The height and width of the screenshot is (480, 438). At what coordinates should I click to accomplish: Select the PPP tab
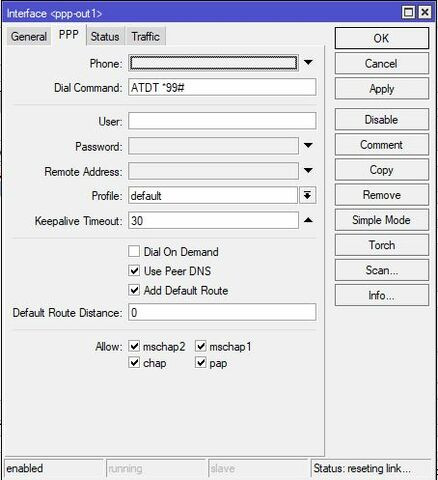tap(69, 34)
